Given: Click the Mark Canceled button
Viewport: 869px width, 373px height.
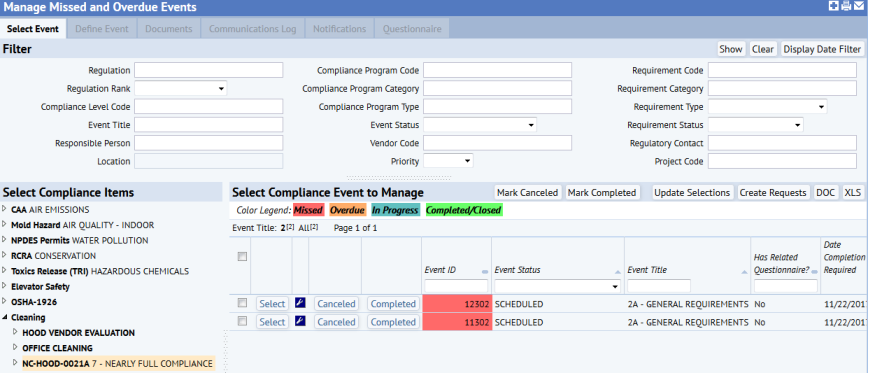Looking at the screenshot, I should tap(527, 192).
